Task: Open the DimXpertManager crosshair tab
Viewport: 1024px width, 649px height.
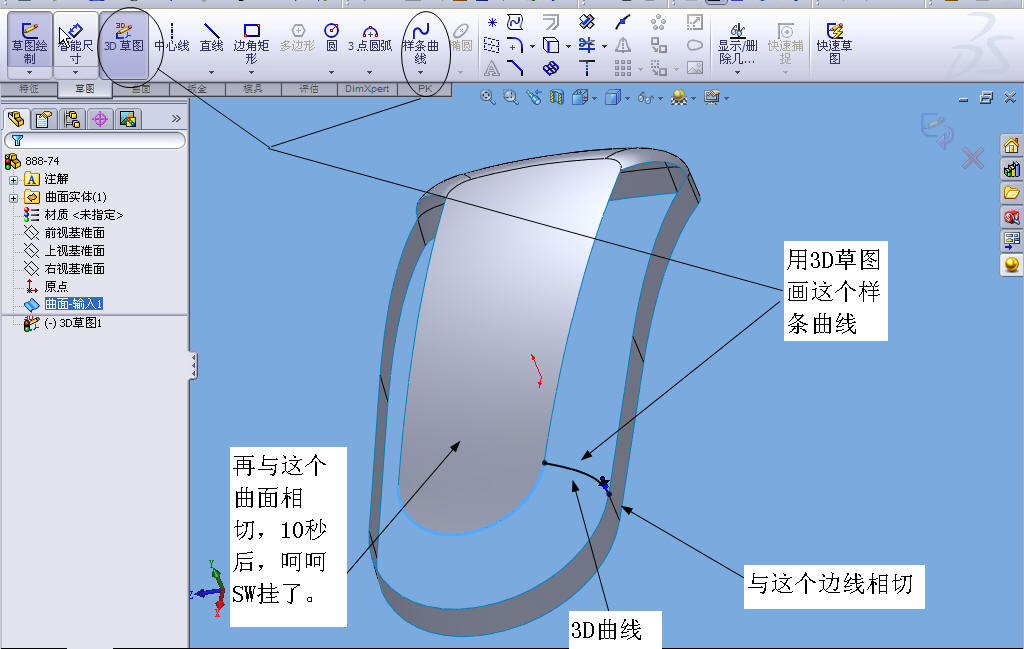Action: [x=100, y=119]
